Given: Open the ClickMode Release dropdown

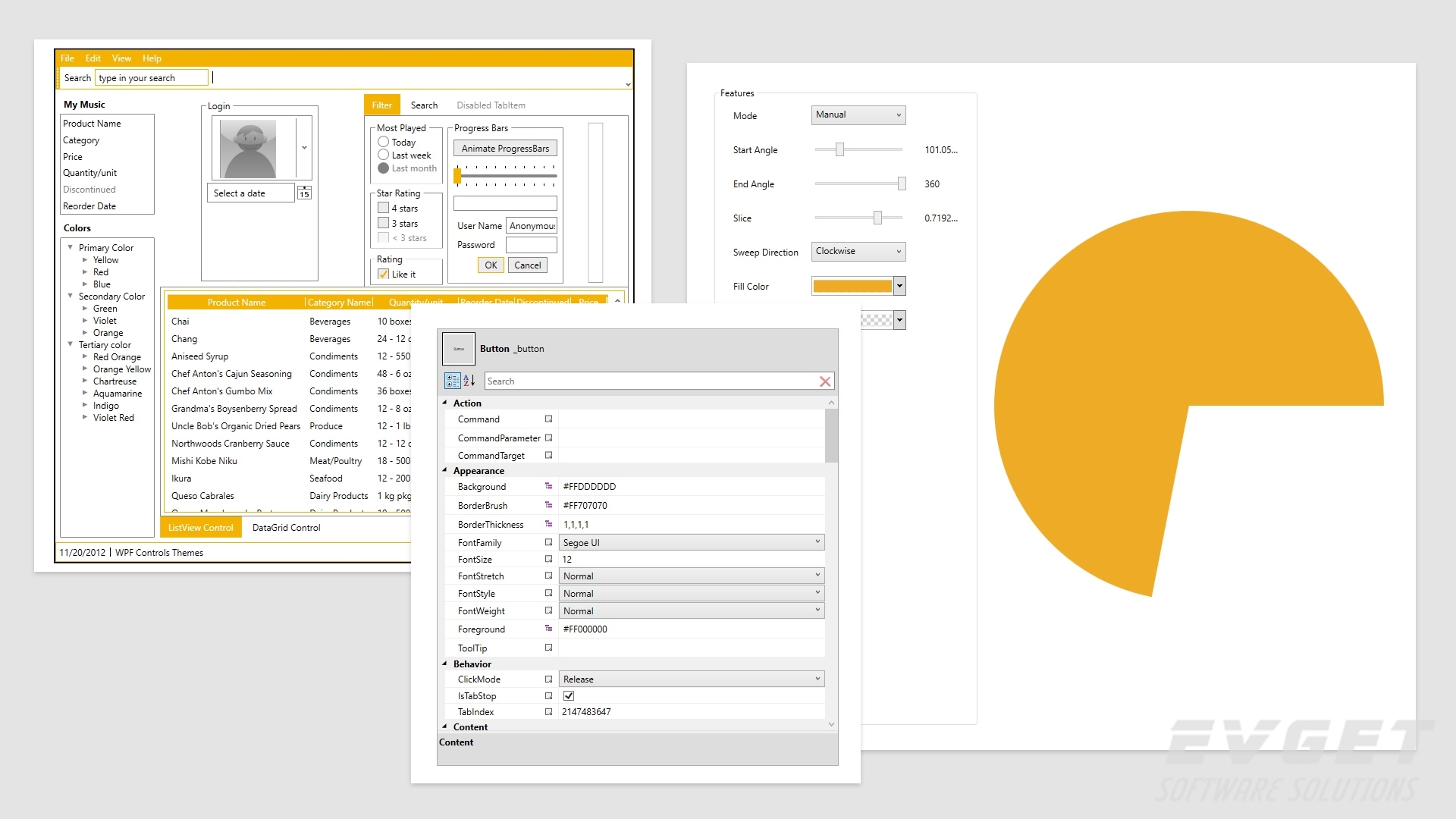Looking at the screenshot, I should [x=692, y=679].
